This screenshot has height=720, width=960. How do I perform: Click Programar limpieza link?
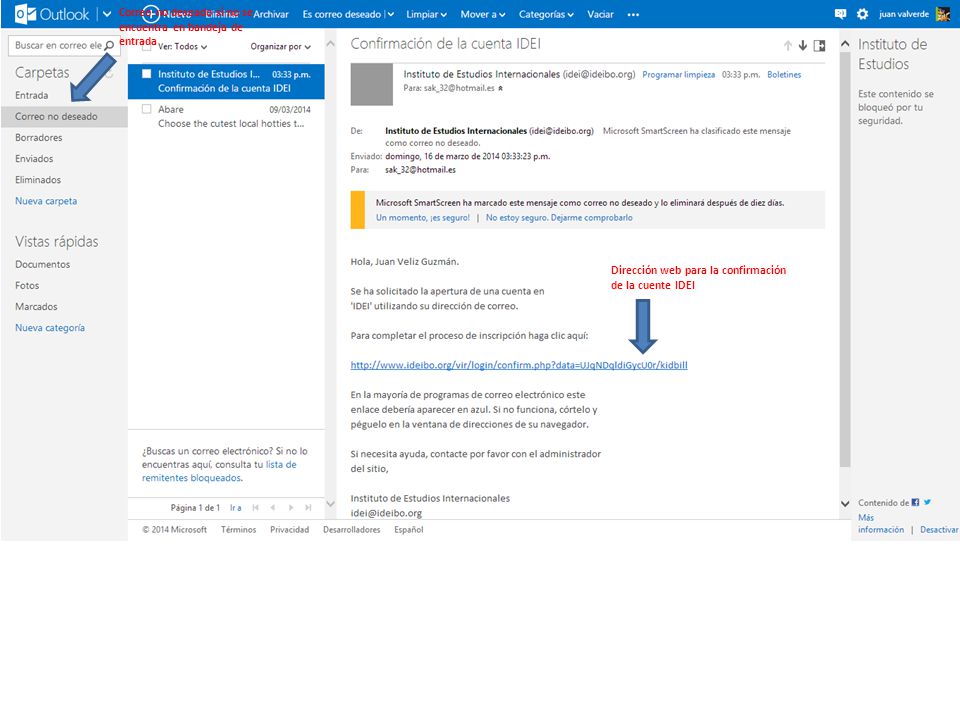pos(678,75)
